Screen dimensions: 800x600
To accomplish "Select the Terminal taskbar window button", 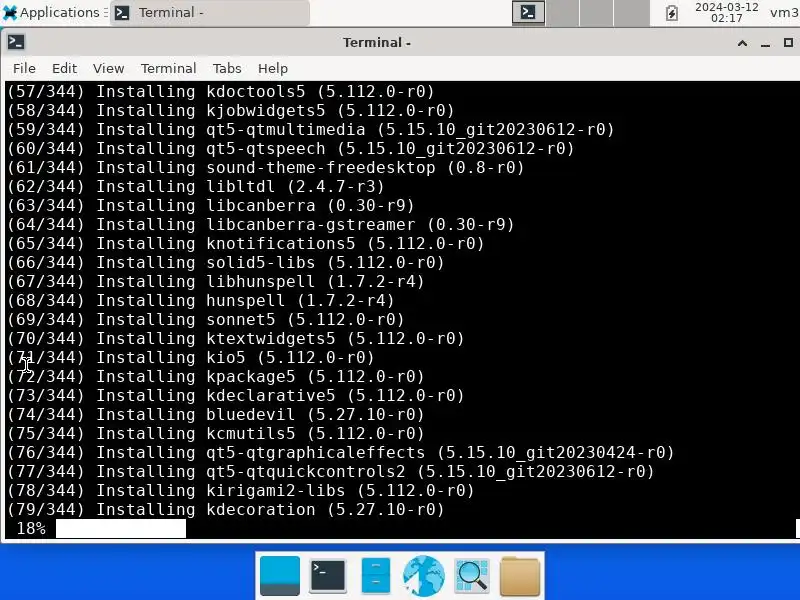I will coord(209,12).
